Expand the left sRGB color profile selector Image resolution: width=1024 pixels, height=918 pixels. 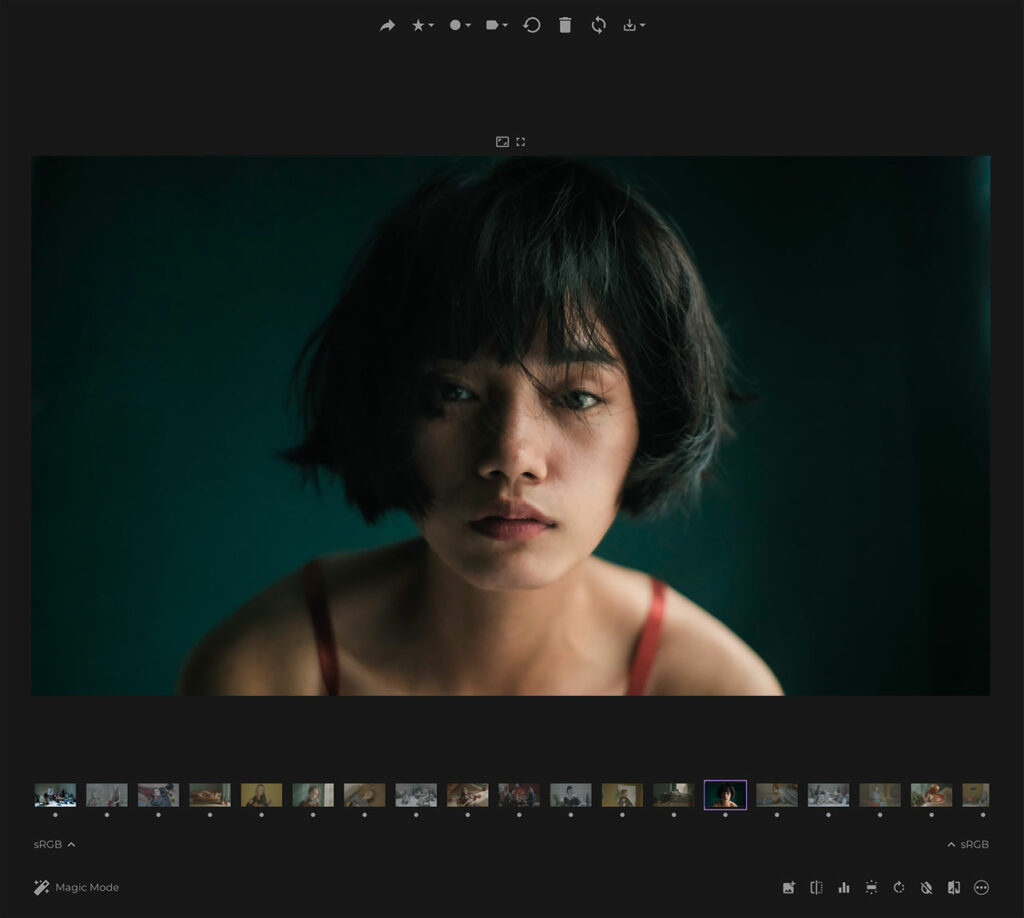tap(54, 844)
